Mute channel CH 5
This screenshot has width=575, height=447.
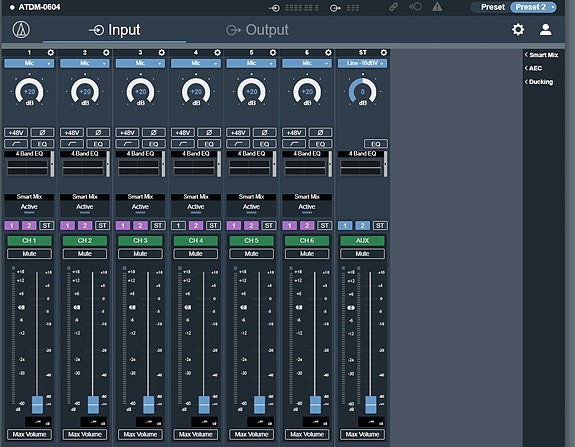[x=252, y=254]
